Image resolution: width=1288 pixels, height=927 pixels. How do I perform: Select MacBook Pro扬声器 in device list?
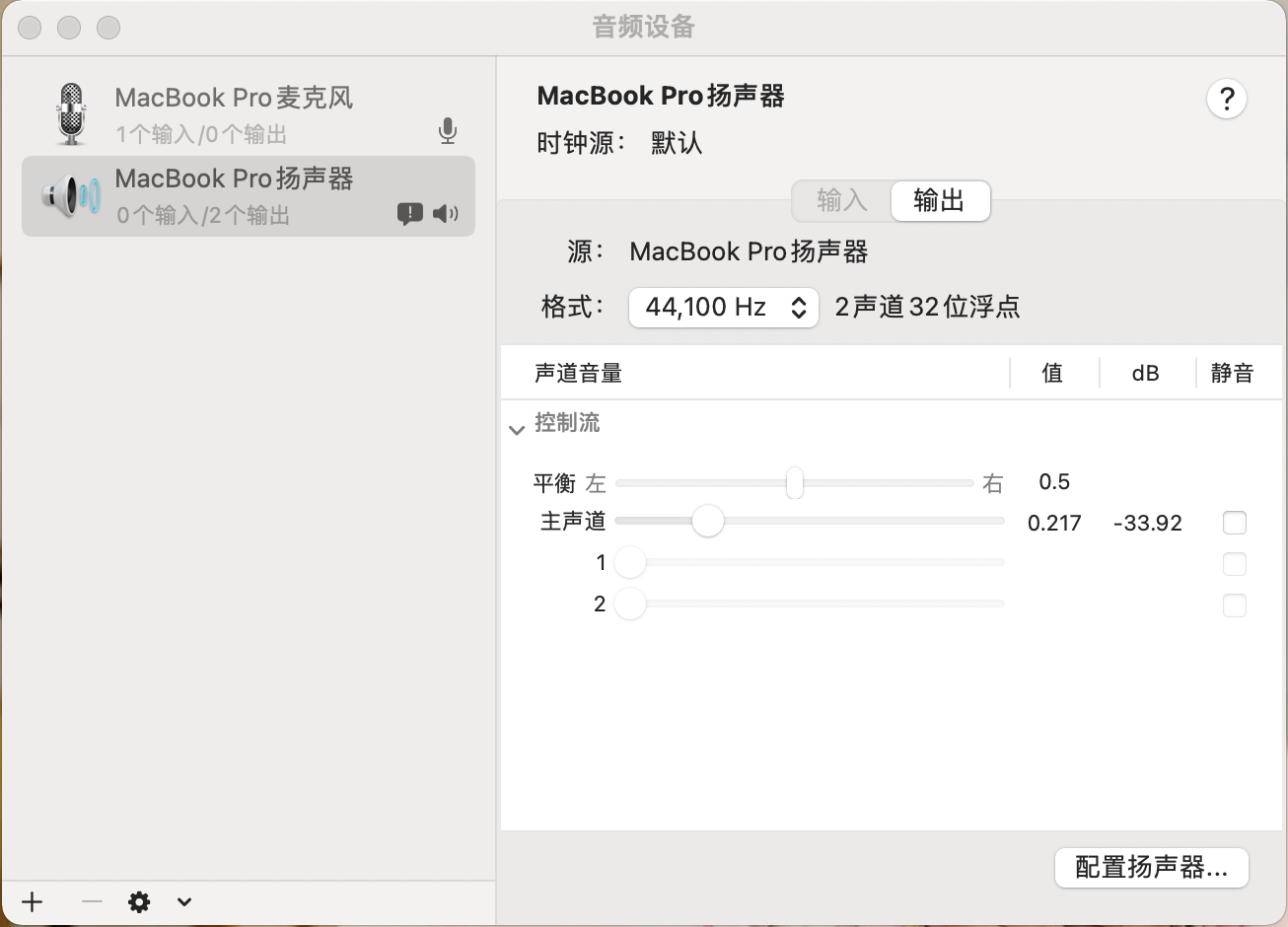pyautogui.click(x=249, y=196)
